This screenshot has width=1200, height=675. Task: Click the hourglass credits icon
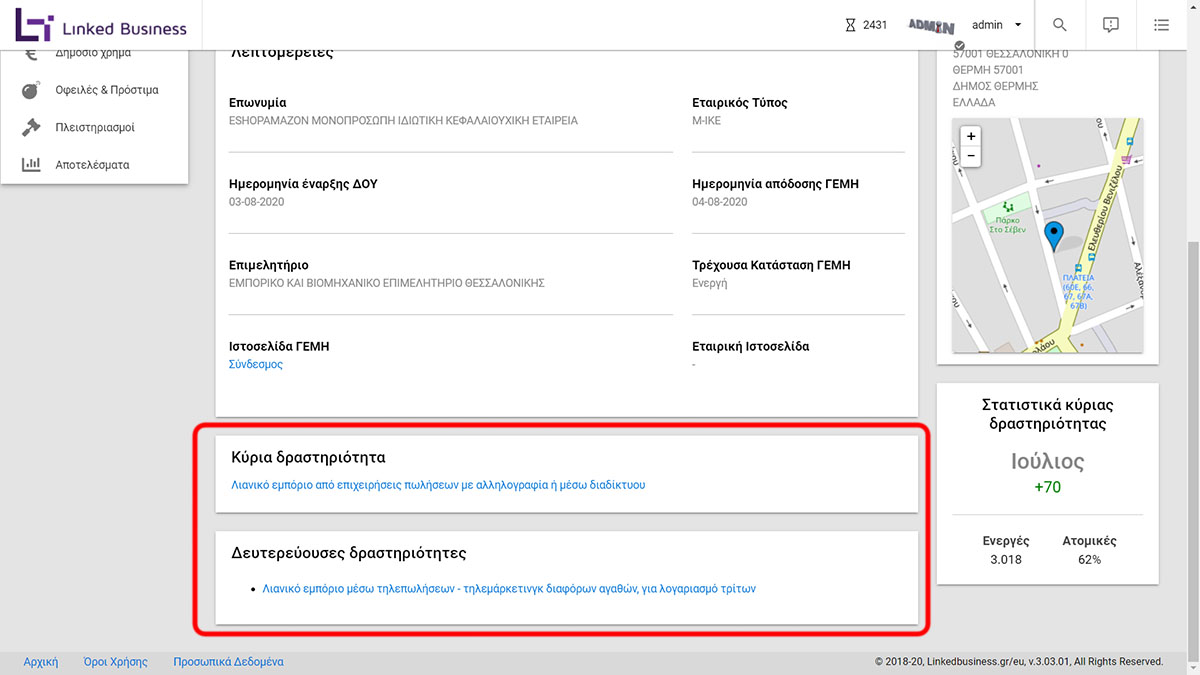[x=850, y=25]
